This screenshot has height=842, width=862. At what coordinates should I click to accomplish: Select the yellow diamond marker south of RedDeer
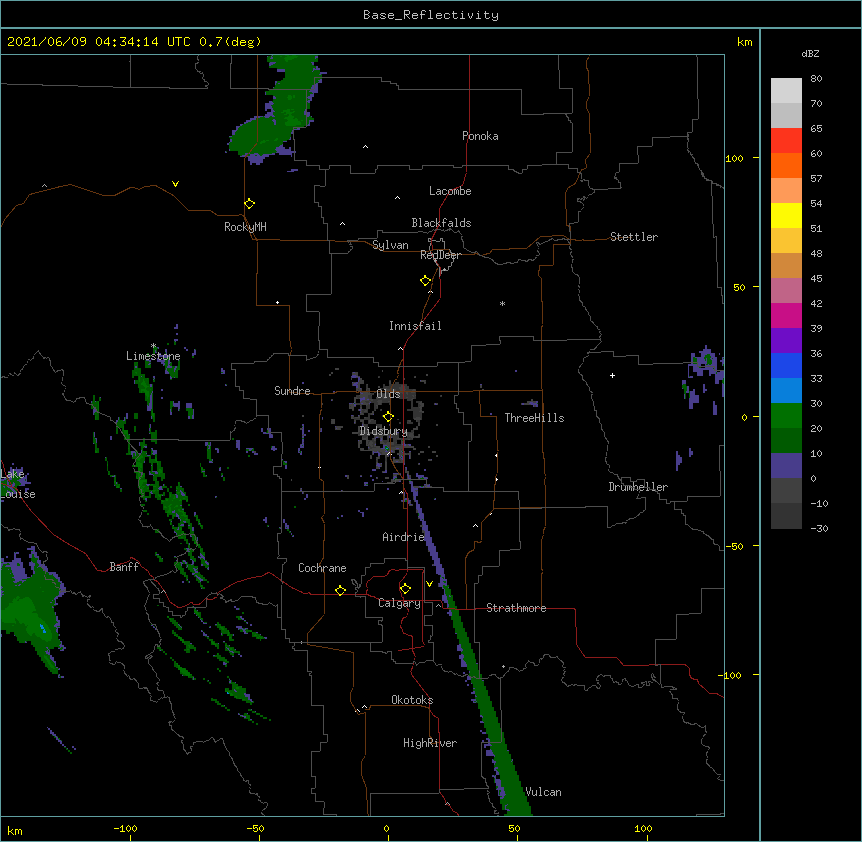426,281
